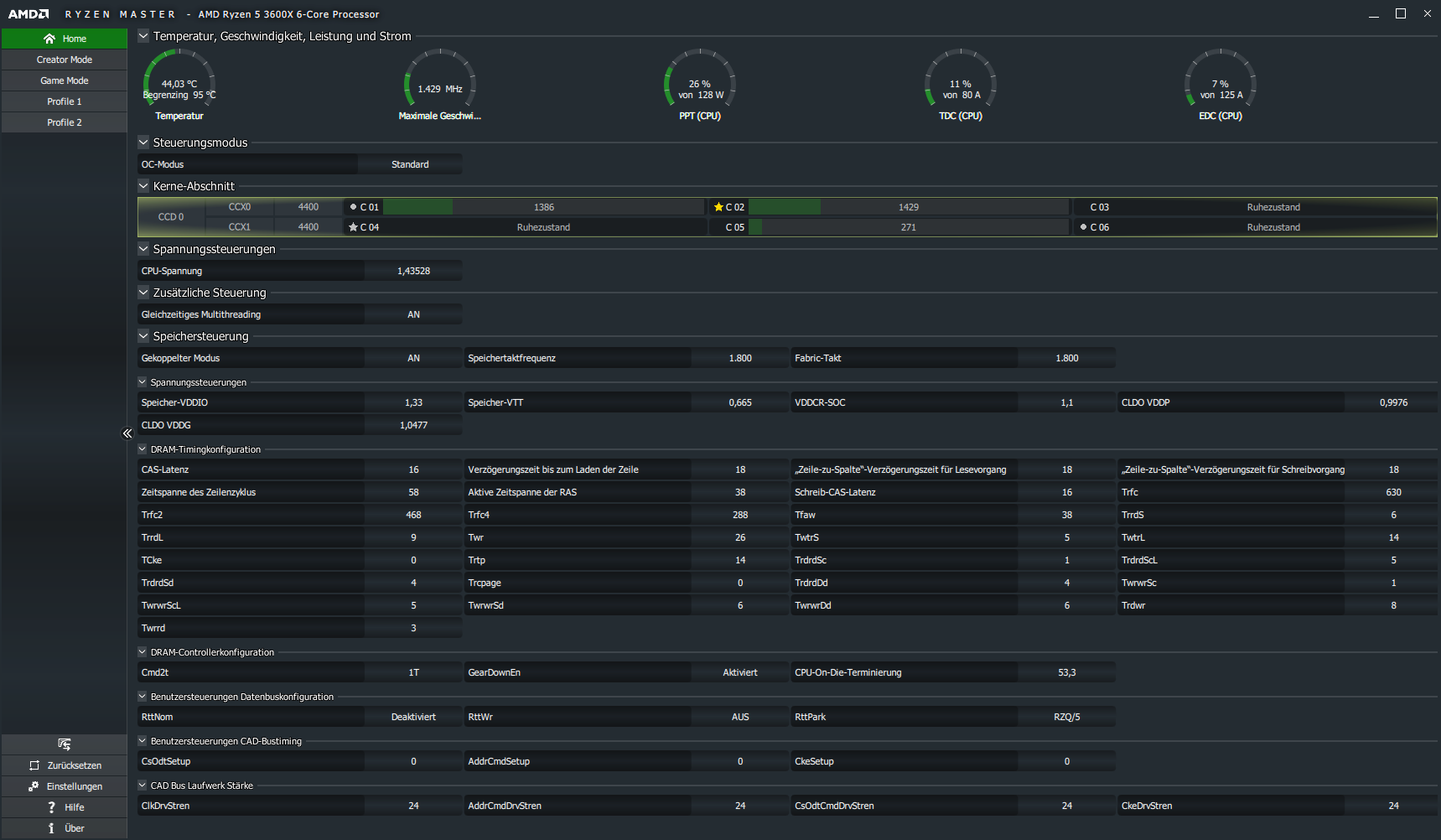The width and height of the screenshot is (1441, 840).
Task: Click the Cmd2t value 1T
Action: pyautogui.click(x=413, y=672)
